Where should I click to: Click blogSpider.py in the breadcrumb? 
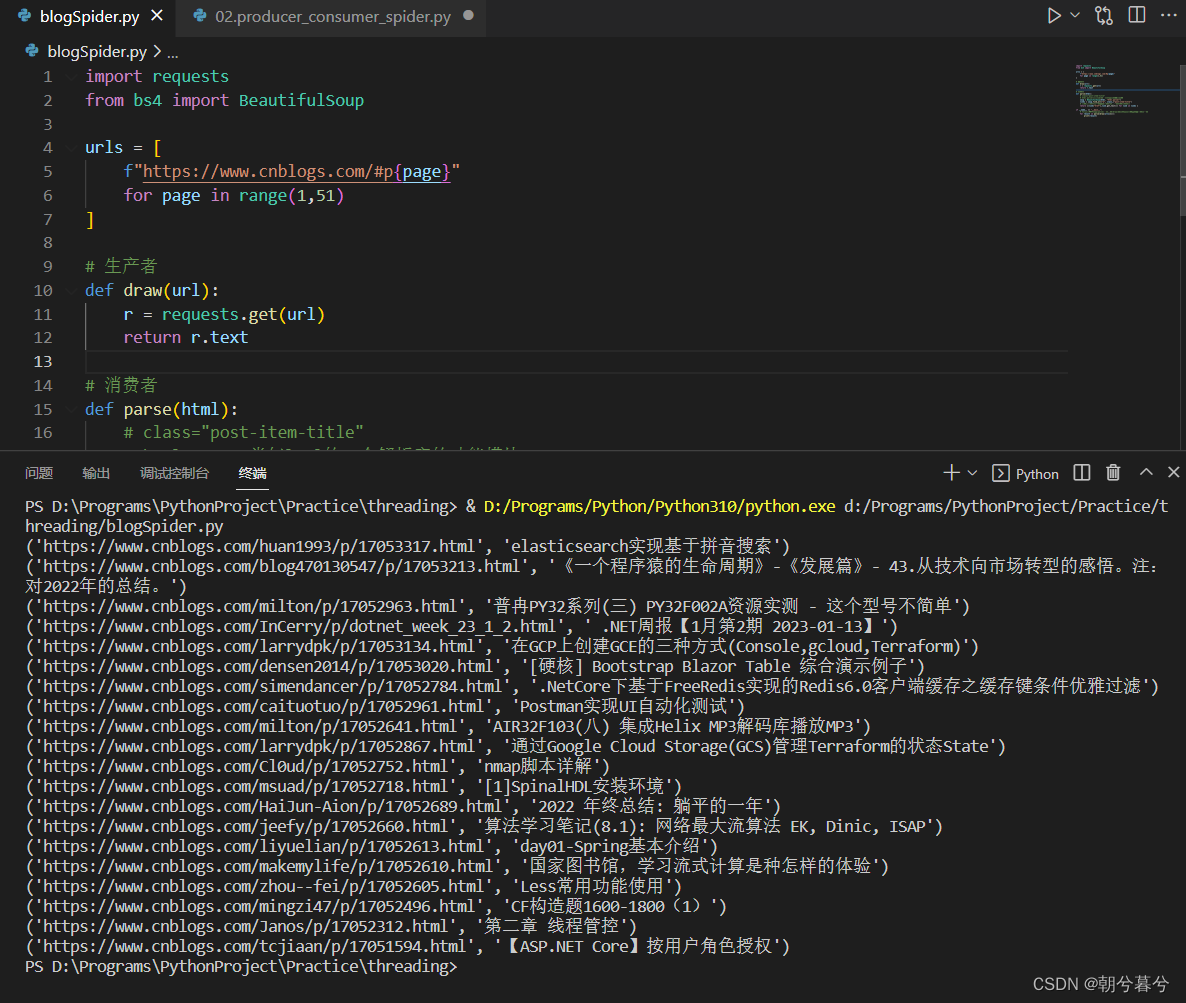tap(97, 51)
